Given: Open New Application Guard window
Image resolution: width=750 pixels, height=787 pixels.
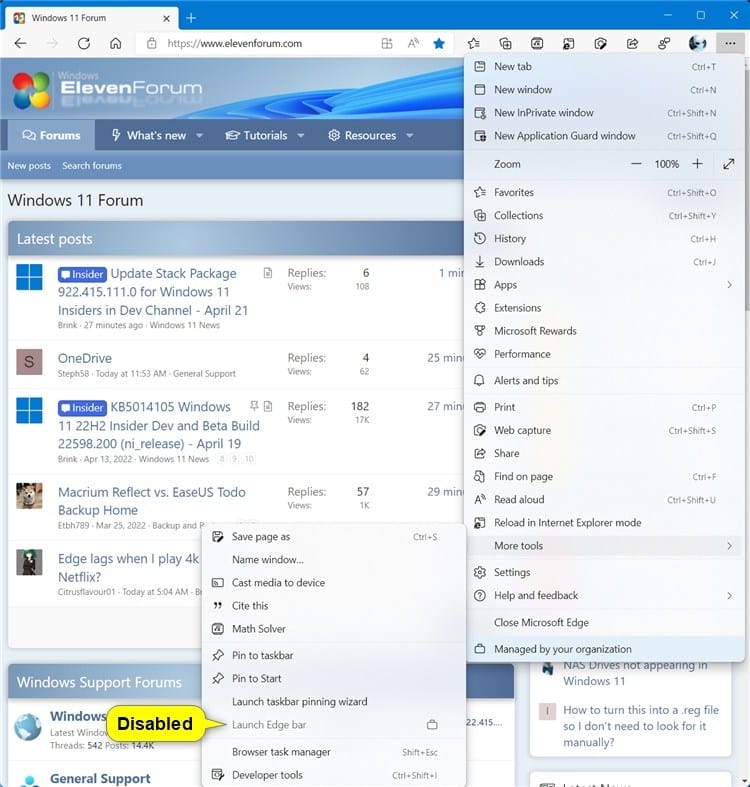Looking at the screenshot, I should coord(604,136).
